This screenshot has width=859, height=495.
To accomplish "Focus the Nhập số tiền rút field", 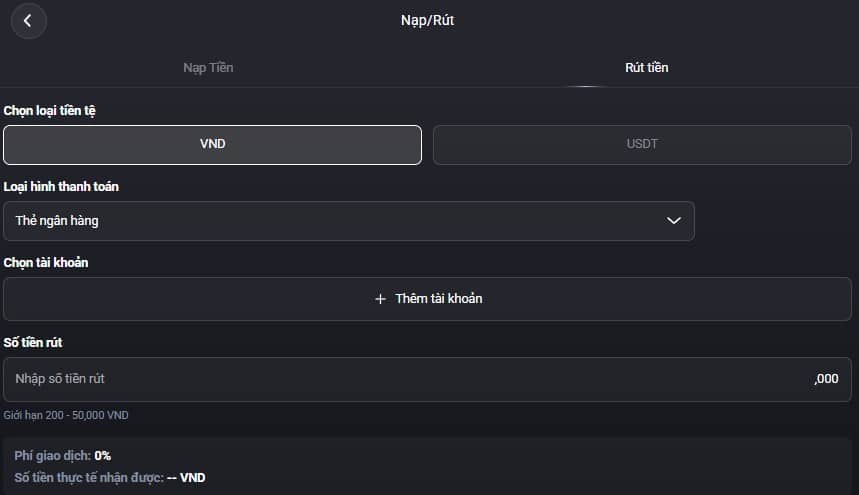I will point(427,379).
